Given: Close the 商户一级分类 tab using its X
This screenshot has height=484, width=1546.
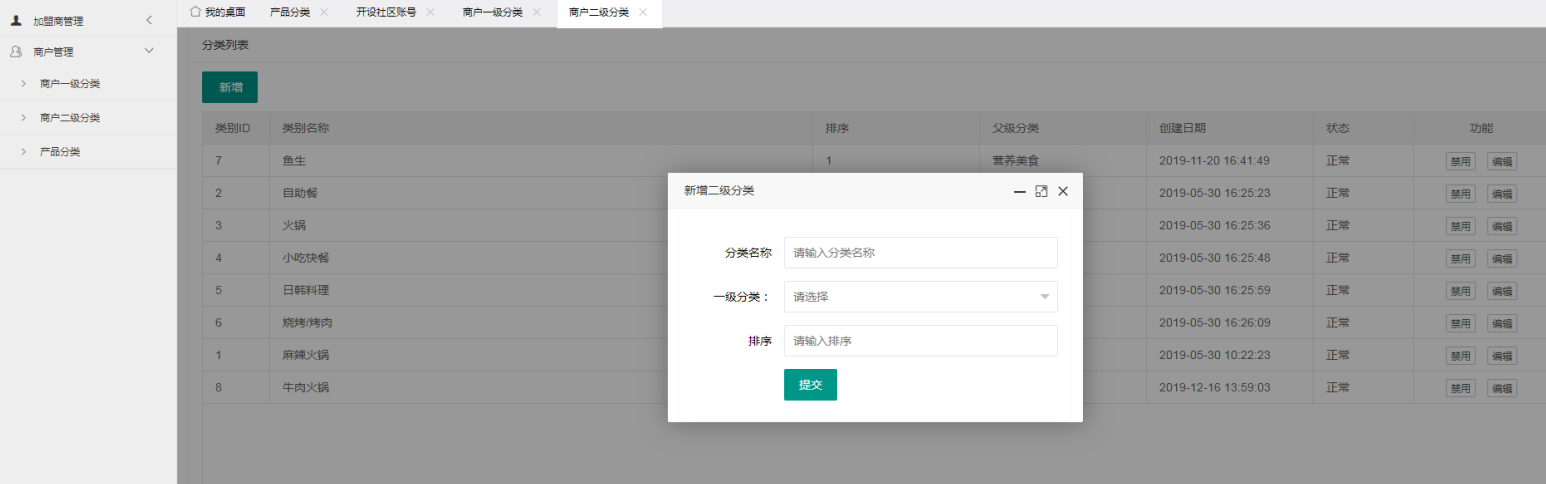Looking at the screenshot, I should (537, 12).
